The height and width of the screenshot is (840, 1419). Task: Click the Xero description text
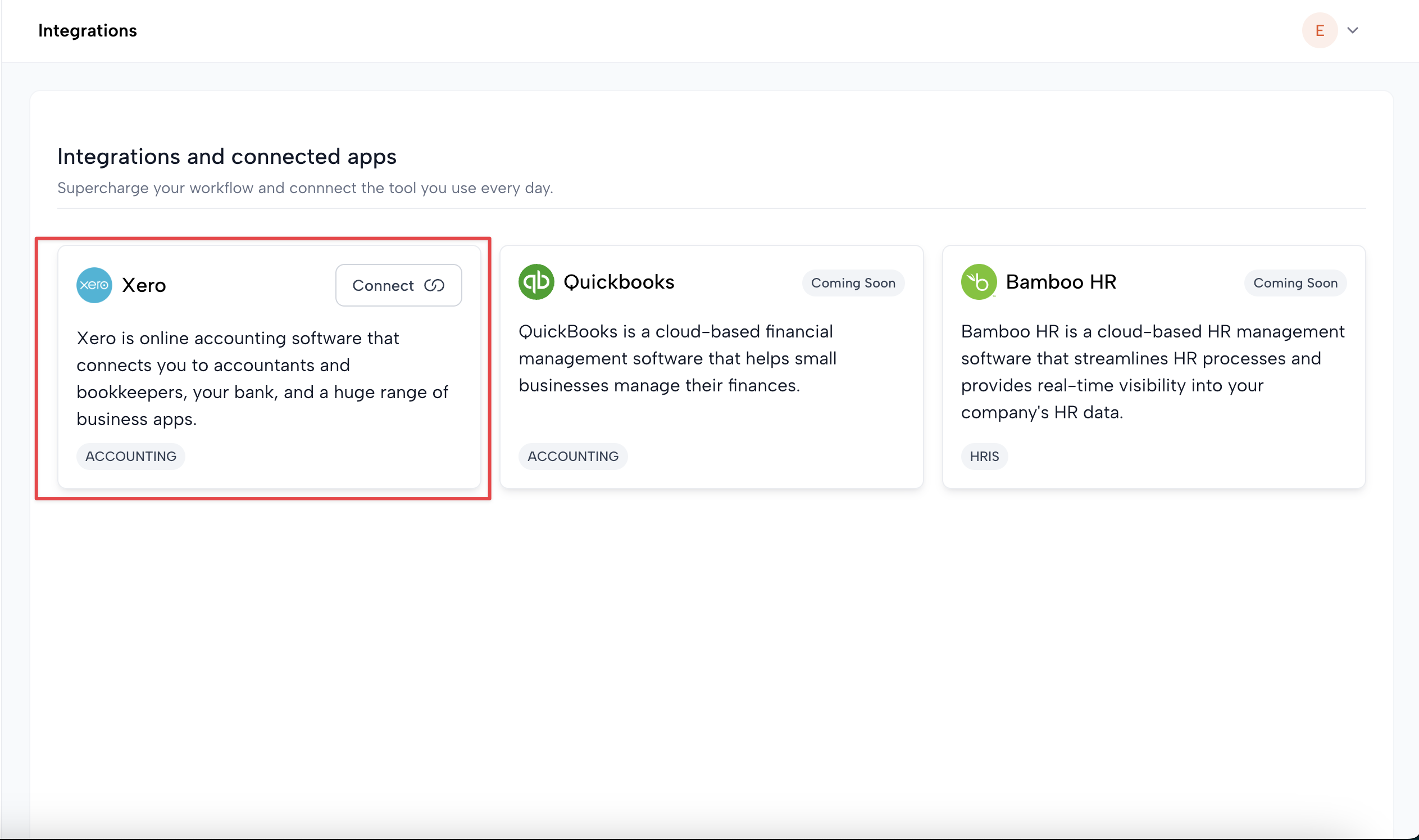point(262,378)
